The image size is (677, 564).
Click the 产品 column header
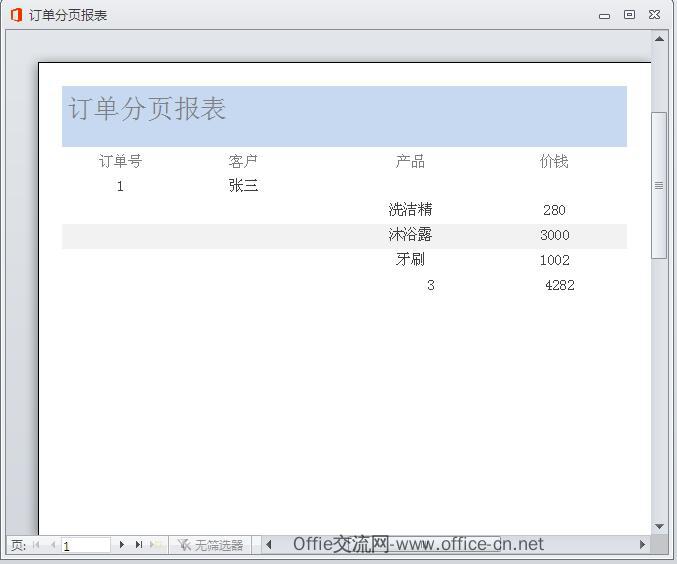click(410, 161)
